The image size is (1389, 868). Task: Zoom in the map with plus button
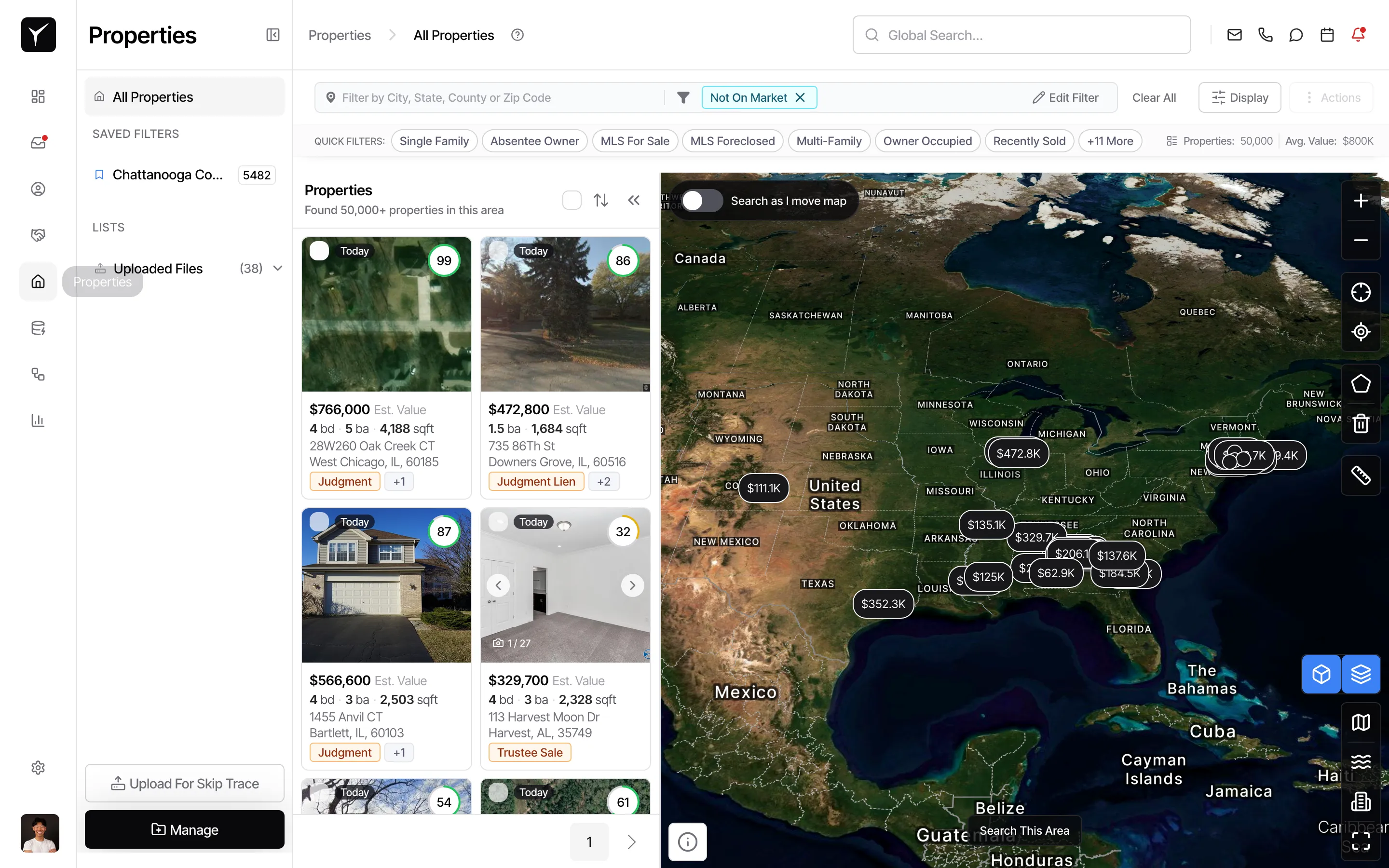(x=1360, y=200)
